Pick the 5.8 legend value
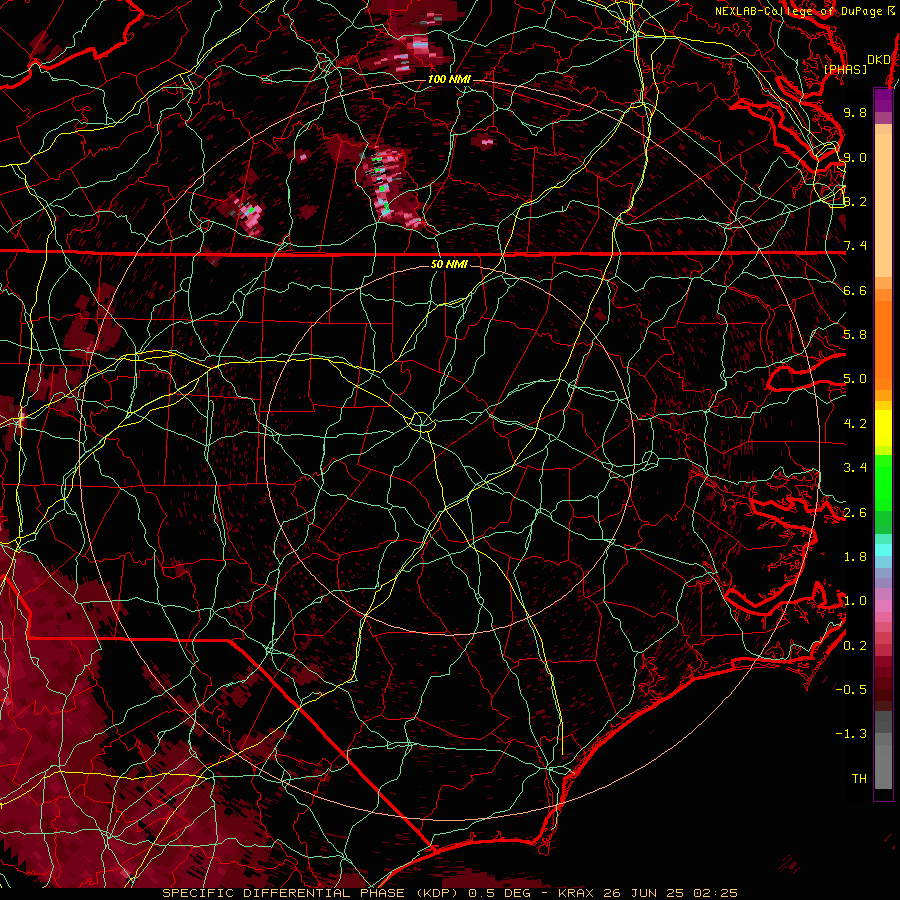 855,335
